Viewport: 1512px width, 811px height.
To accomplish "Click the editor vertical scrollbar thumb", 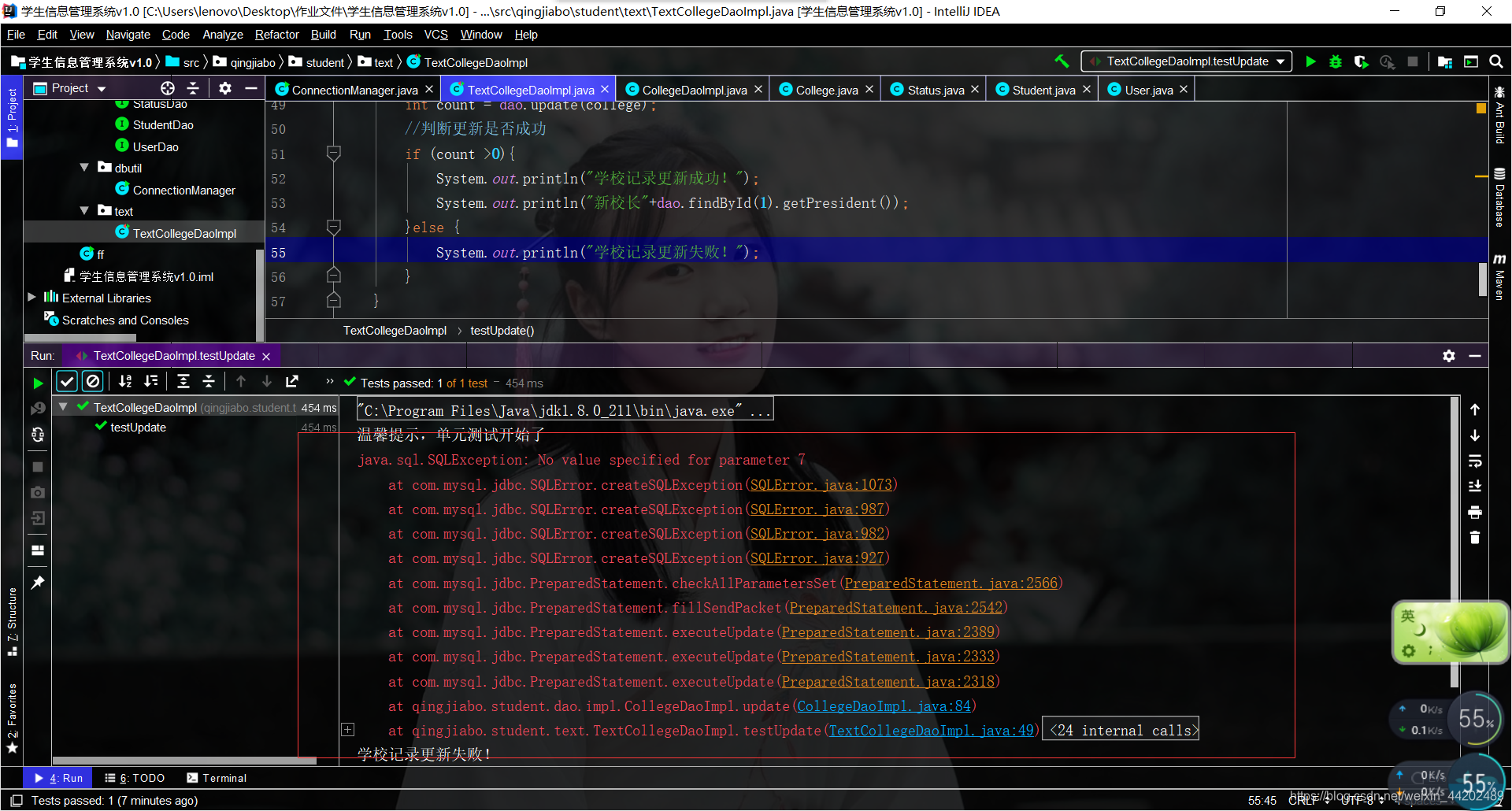I will (1482, 279).
